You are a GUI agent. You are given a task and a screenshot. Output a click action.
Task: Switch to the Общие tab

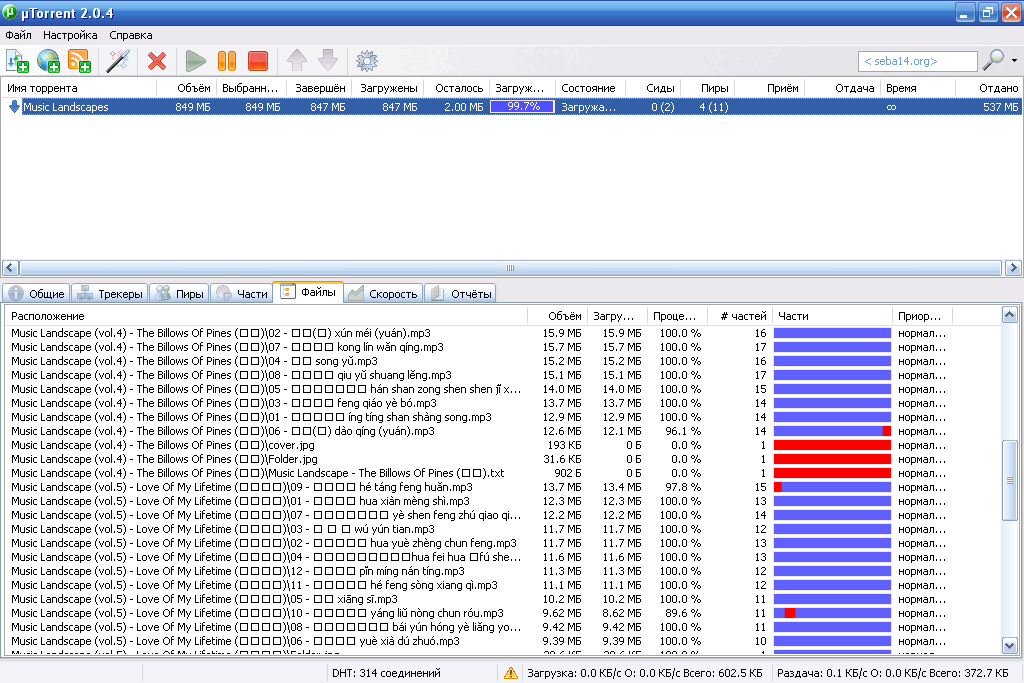37,294
